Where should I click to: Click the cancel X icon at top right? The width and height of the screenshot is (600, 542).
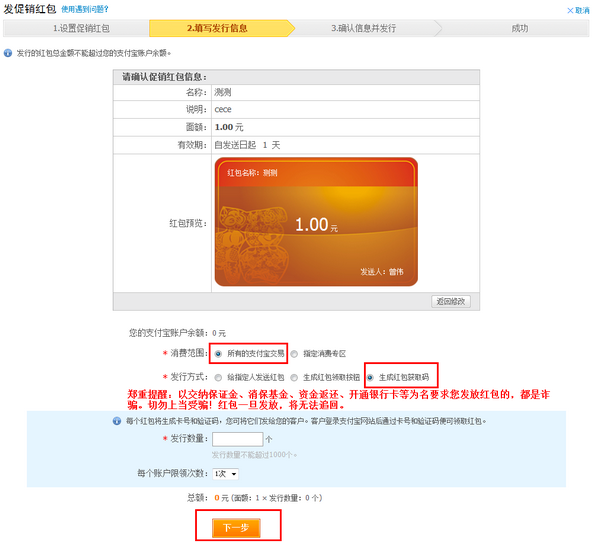[x=568, y=10]
